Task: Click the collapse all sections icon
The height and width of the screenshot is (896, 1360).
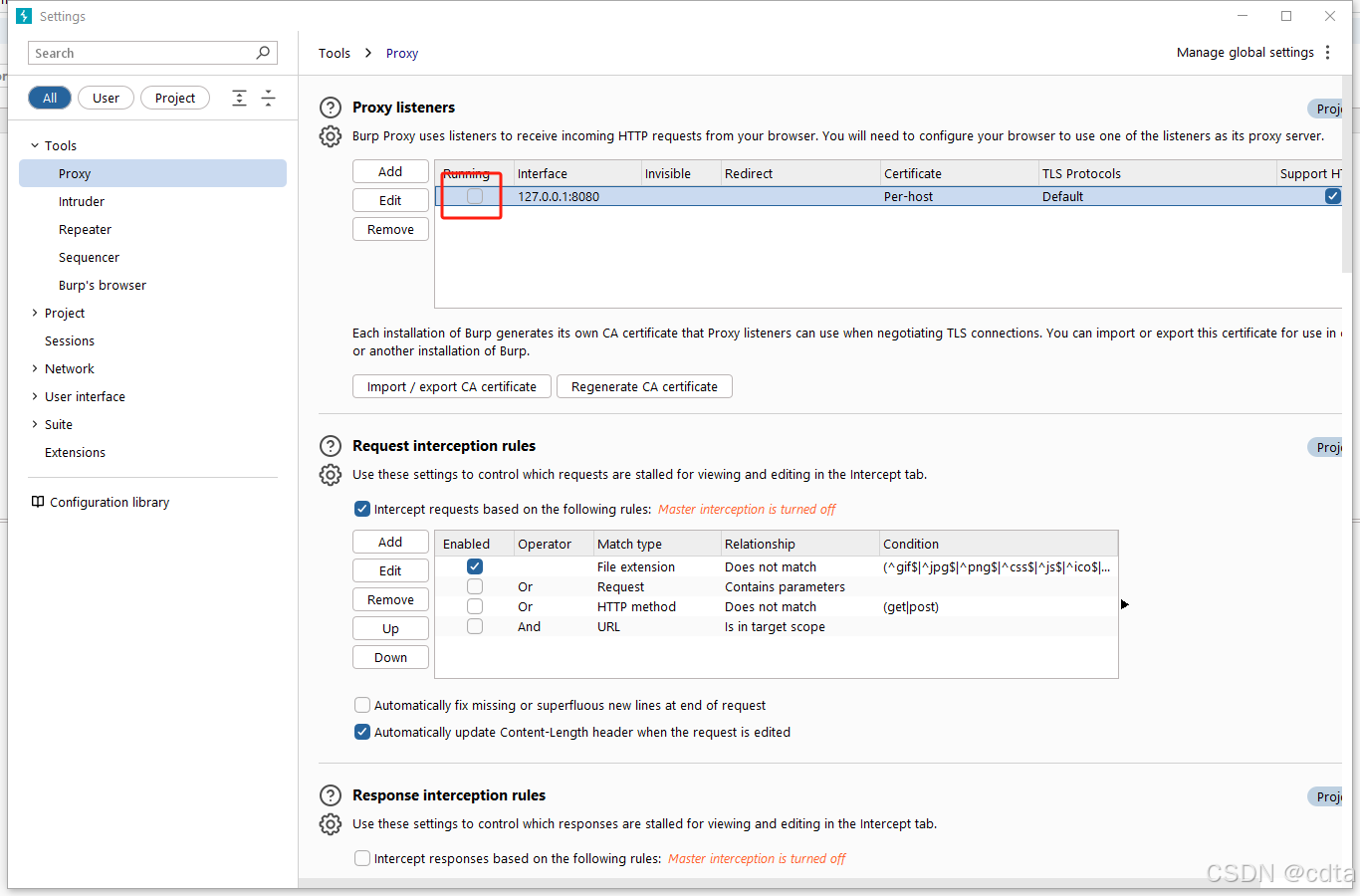Action: click(268, 98)
